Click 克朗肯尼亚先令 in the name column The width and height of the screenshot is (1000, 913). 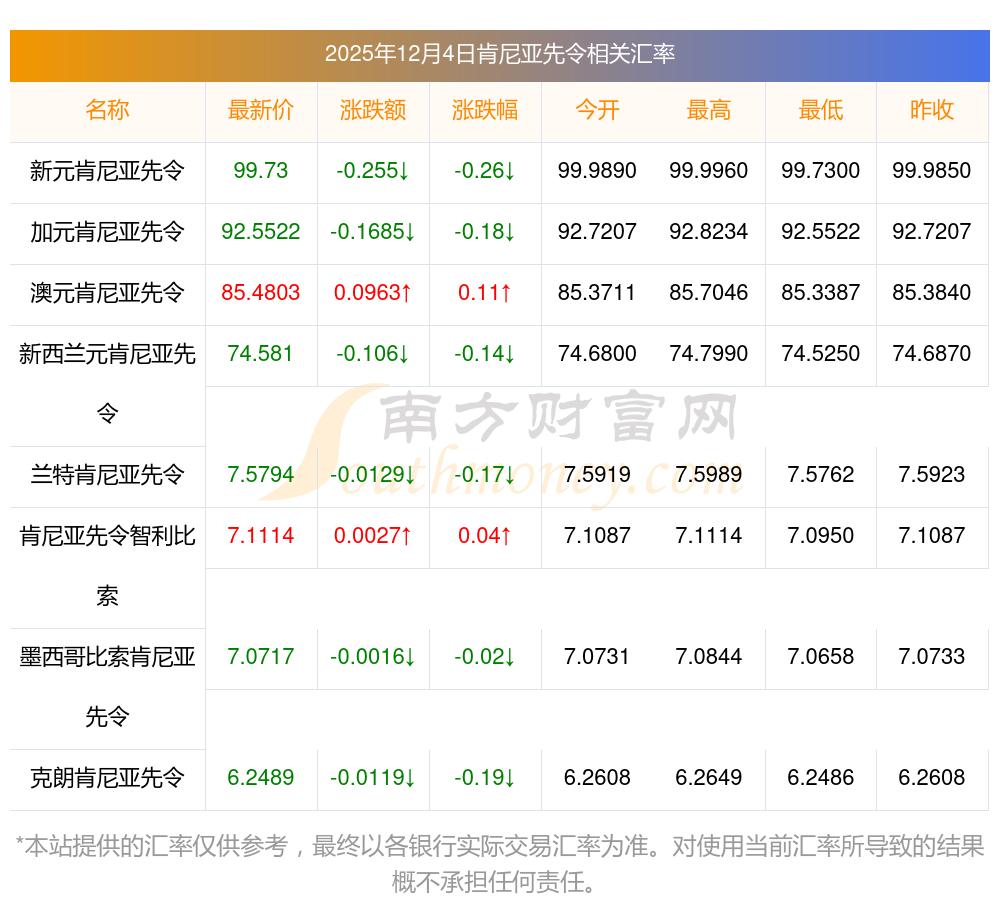coord(107,778)
